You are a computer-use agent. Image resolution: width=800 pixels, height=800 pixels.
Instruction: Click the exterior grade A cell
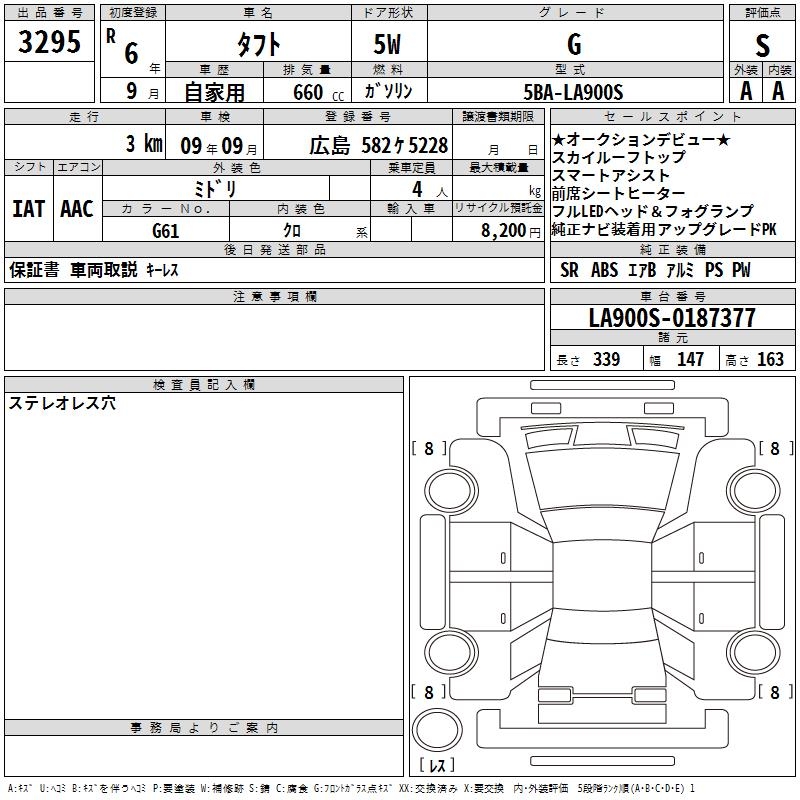(x=745, y=90)
